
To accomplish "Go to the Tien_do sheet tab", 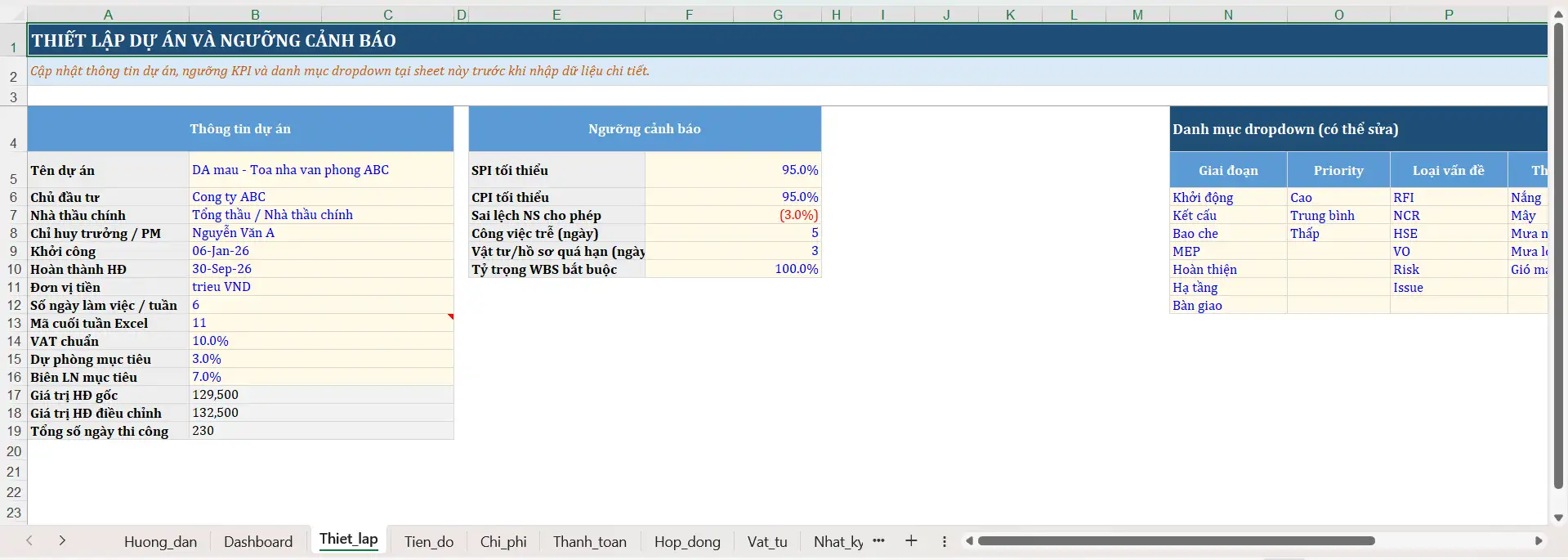I will (428, 541).
